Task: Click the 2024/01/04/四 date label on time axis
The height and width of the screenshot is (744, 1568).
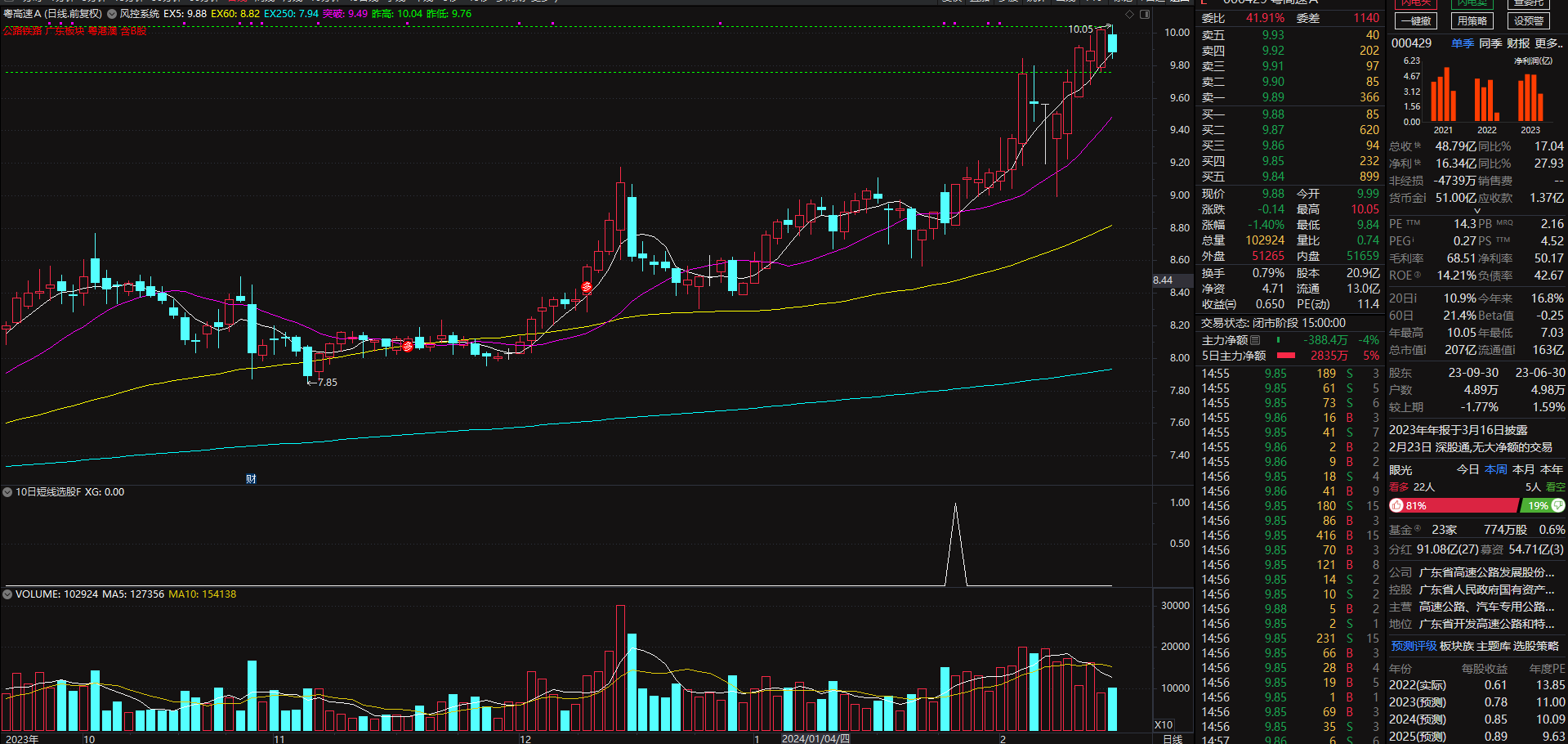Action: point(815,738)
